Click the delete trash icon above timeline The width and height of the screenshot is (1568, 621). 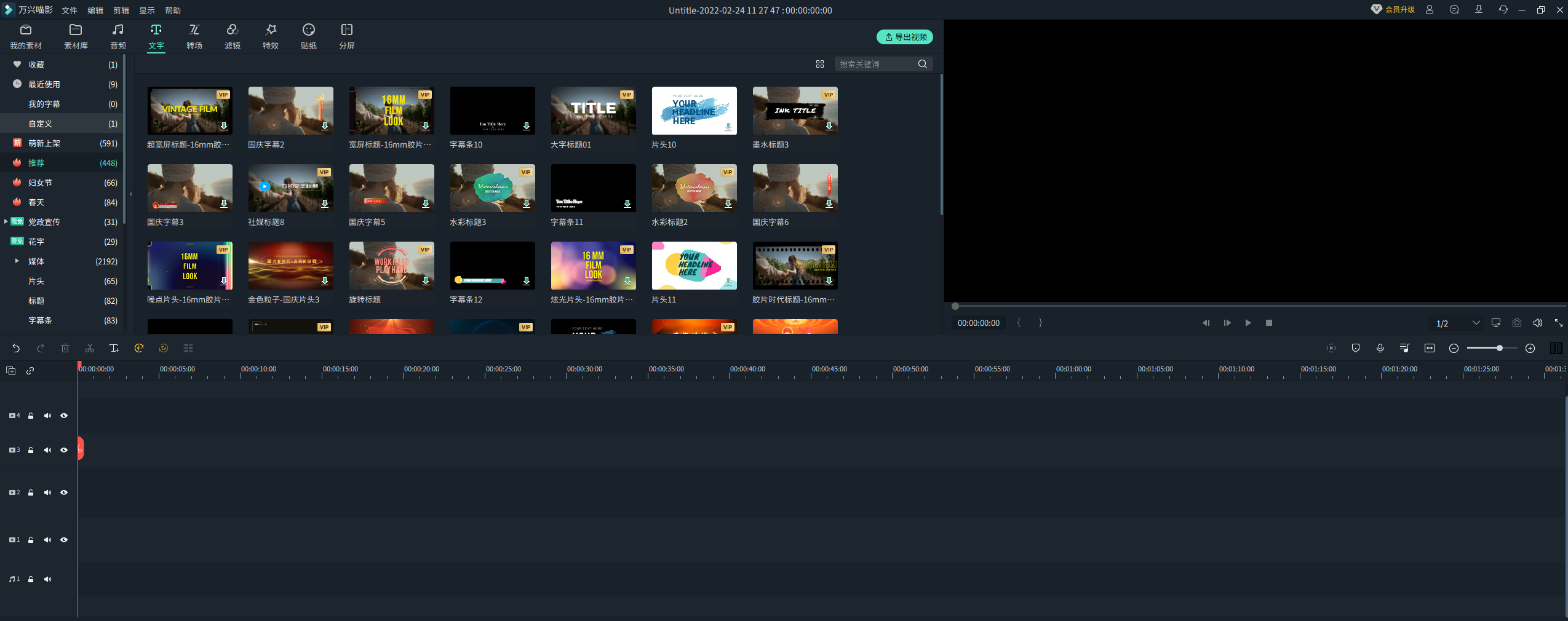[x=65, y=348]
